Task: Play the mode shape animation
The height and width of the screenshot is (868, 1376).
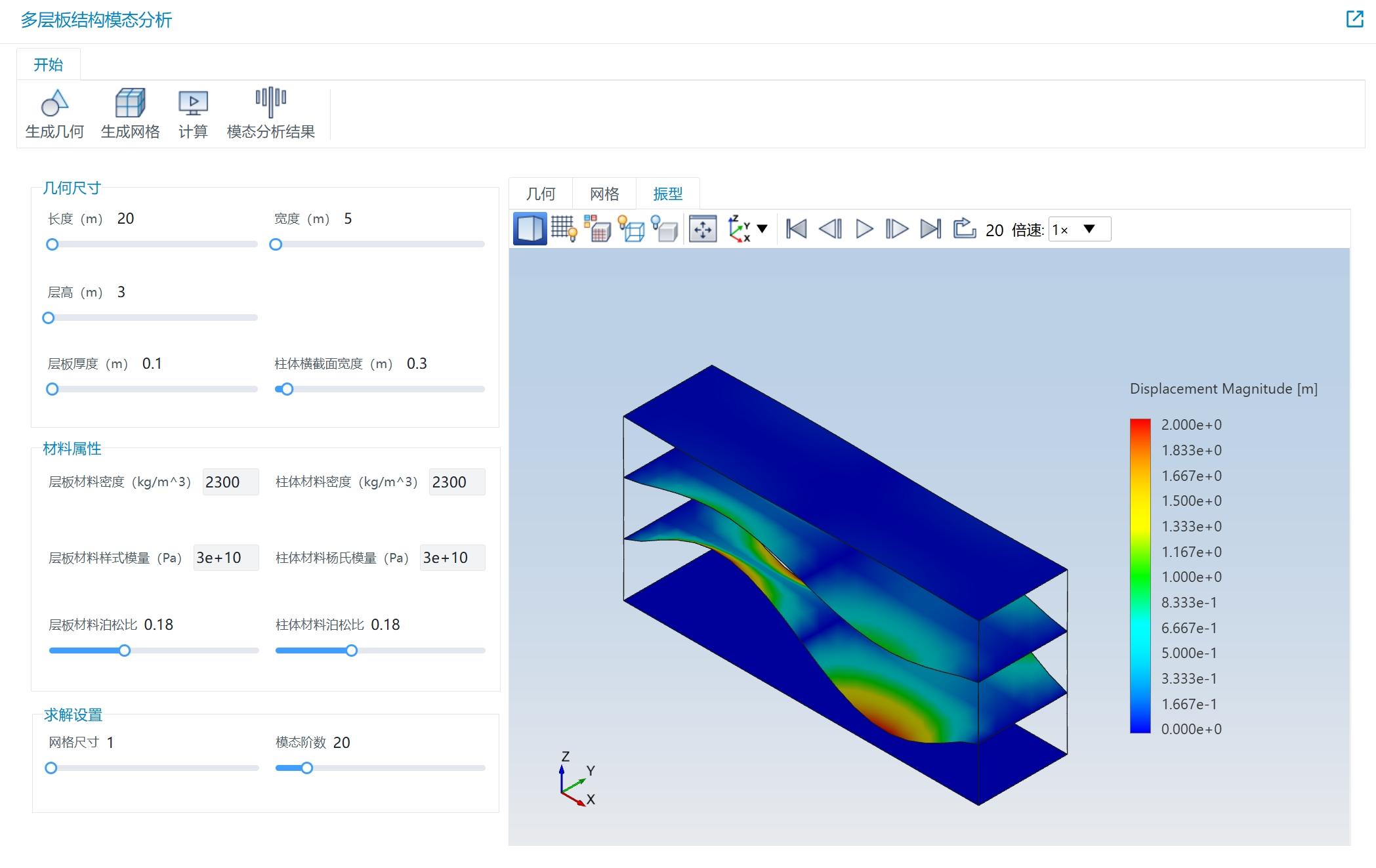Action: tap(864, 229)
